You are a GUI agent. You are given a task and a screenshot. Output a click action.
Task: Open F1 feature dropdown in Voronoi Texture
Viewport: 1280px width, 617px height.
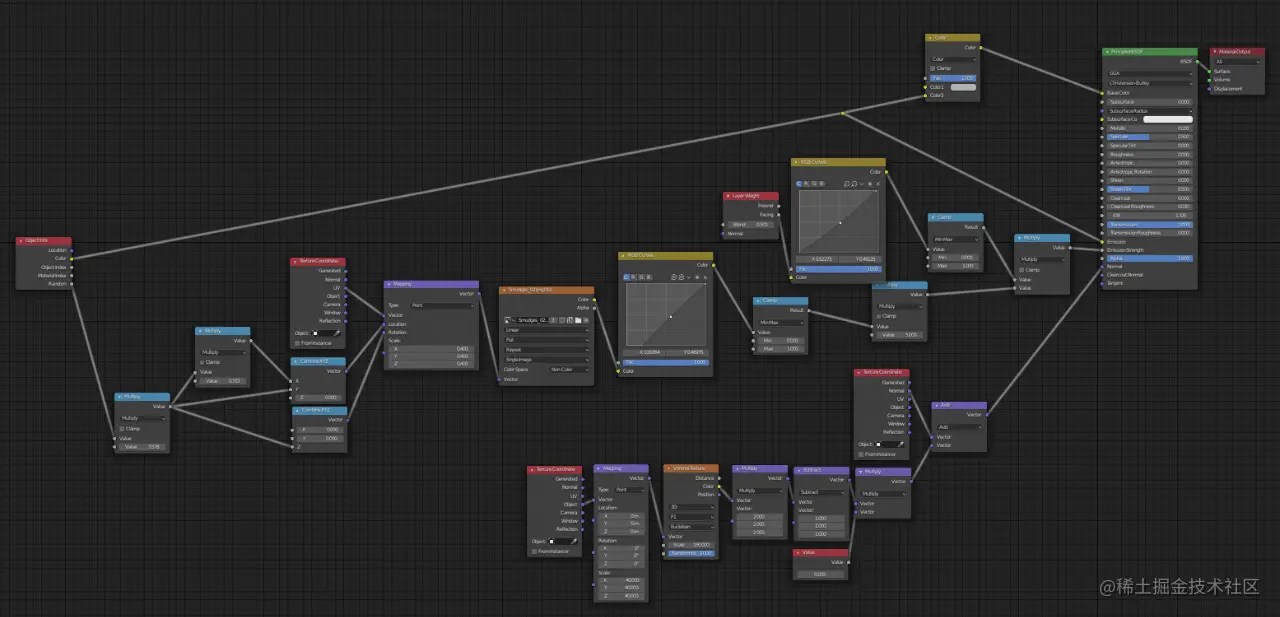coord(691,517)
